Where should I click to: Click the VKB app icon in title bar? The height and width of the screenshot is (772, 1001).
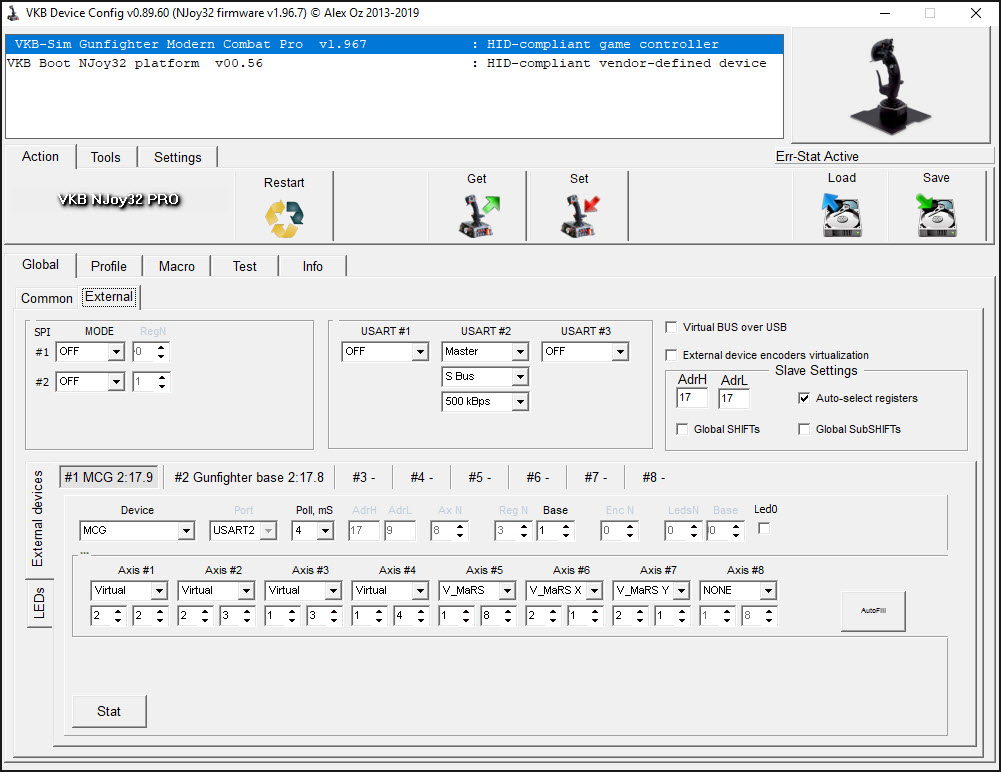pyautogui.click(x=13, y=13)
